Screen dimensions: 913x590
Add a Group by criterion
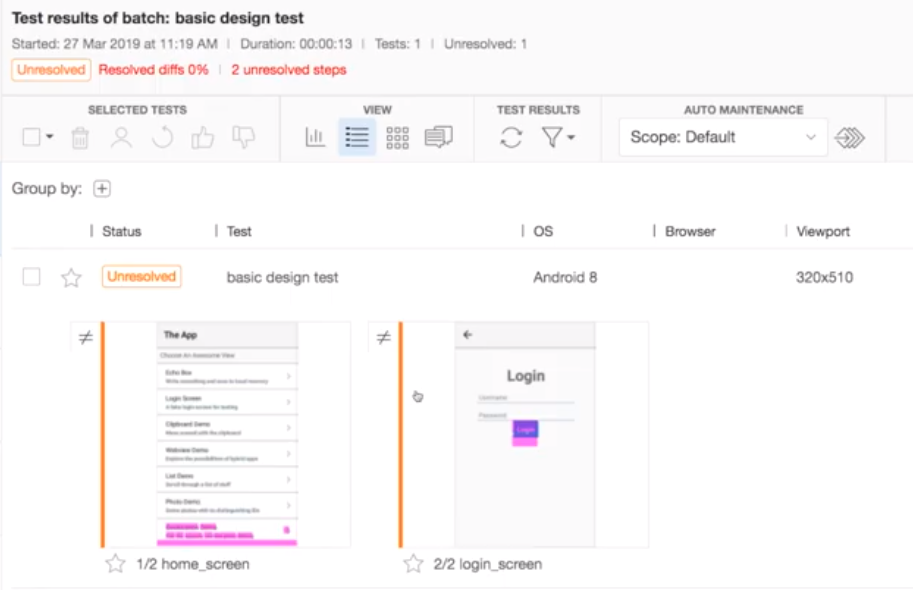point(102,189)
